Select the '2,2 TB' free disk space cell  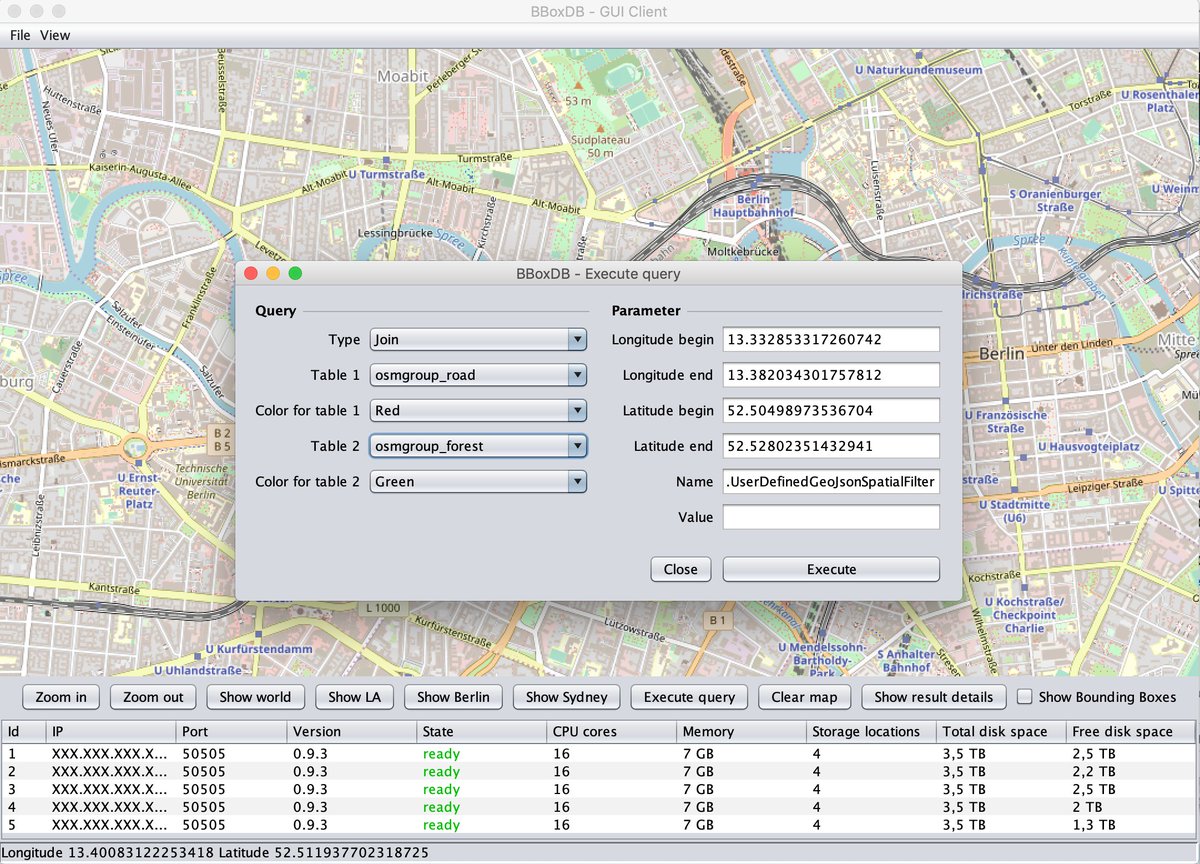[x=1132, y=772]
